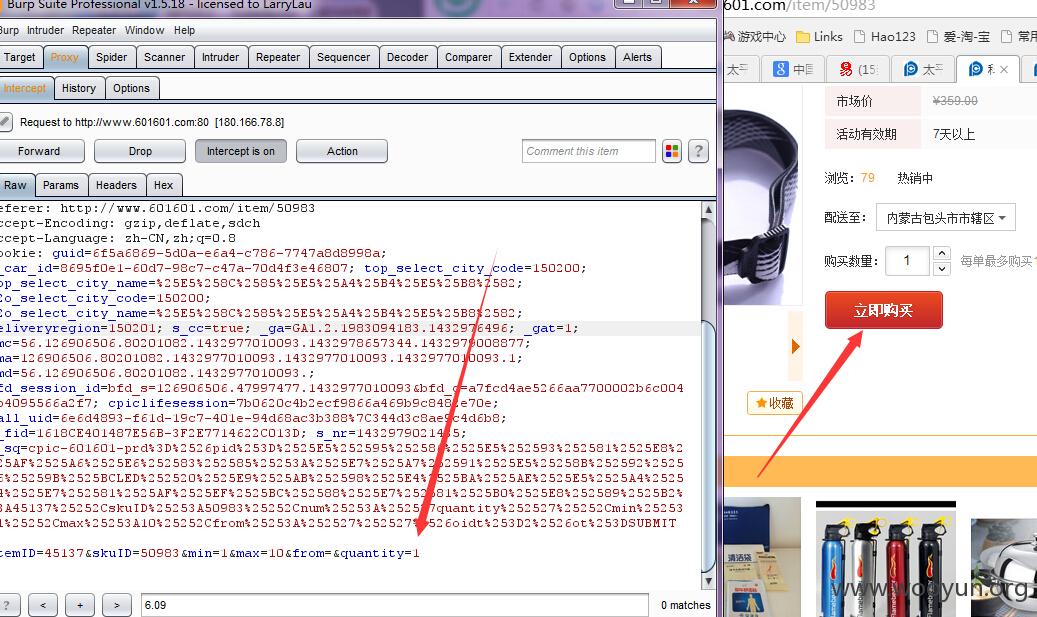Open the 清洁袋 product thumbnail
Viewport: 1037px width, 617px height.
[x=762, y=559]
